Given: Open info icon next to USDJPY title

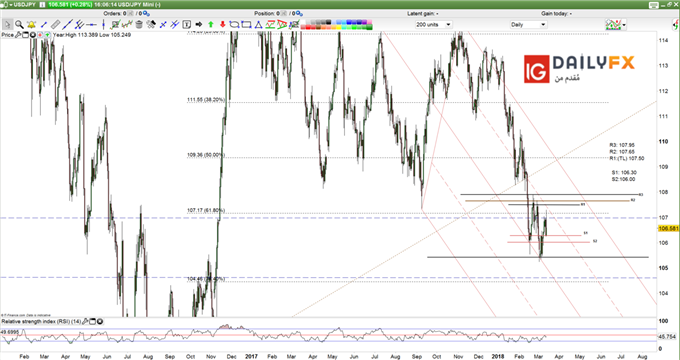Looking at the screenshot, I should 42,4.
